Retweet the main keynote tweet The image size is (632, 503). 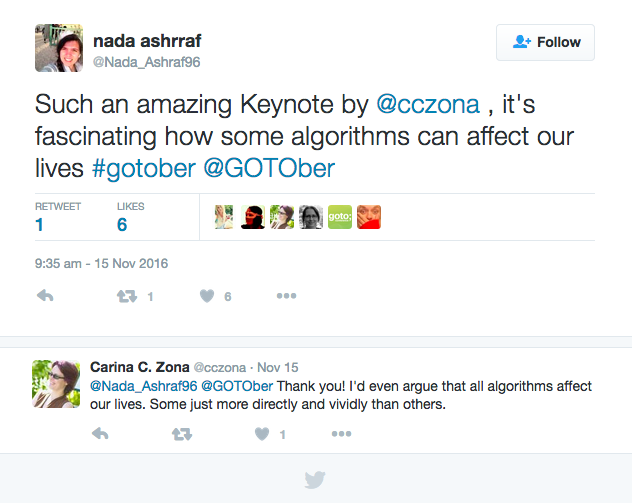127,297
